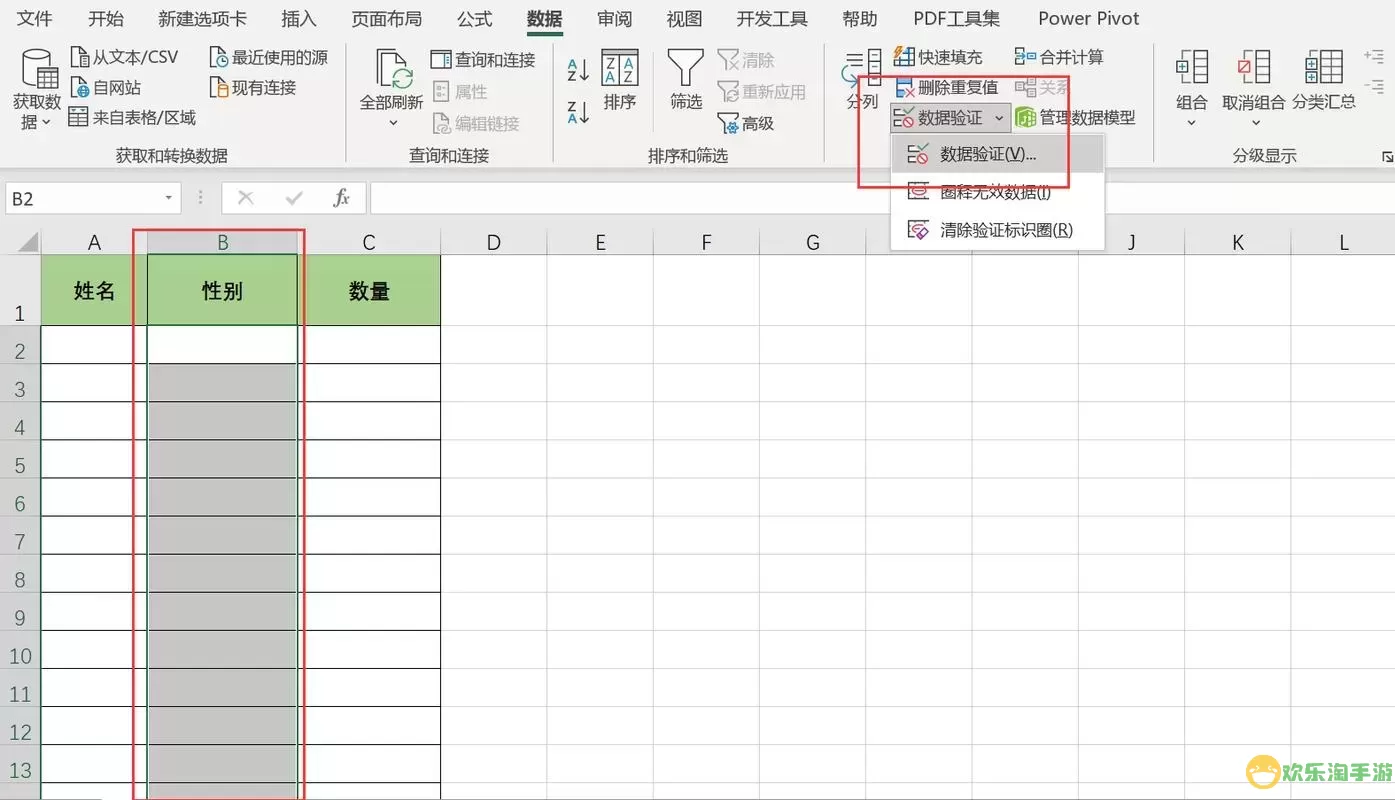Viewport: 1395px width, 800px height.
Task: Select column B header
Action: [x=222, y=242]
